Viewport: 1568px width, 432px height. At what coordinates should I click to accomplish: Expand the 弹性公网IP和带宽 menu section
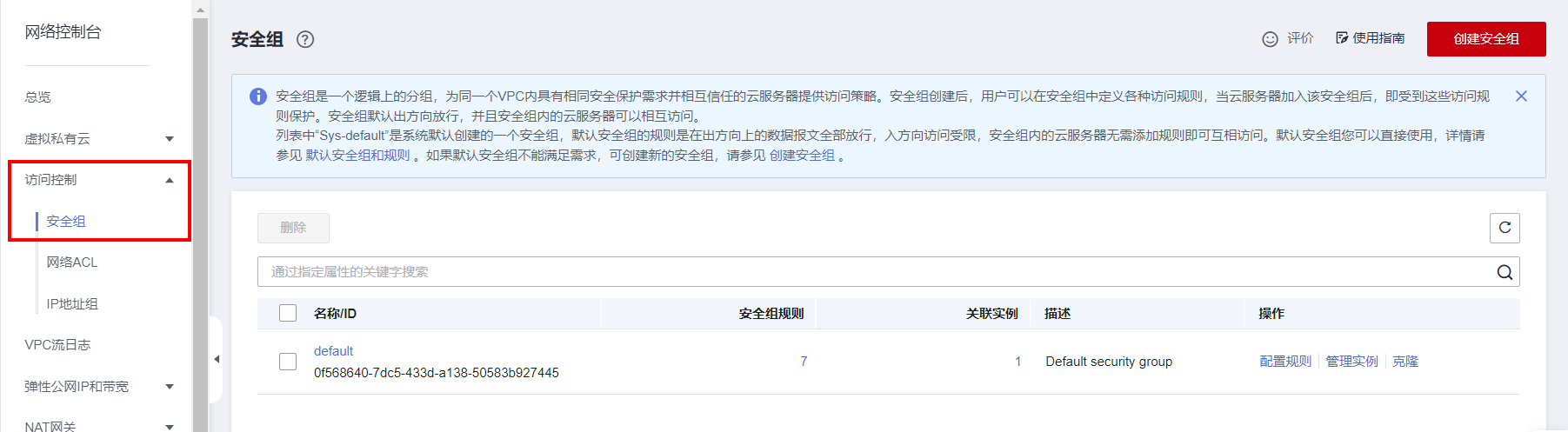[170, 387]
